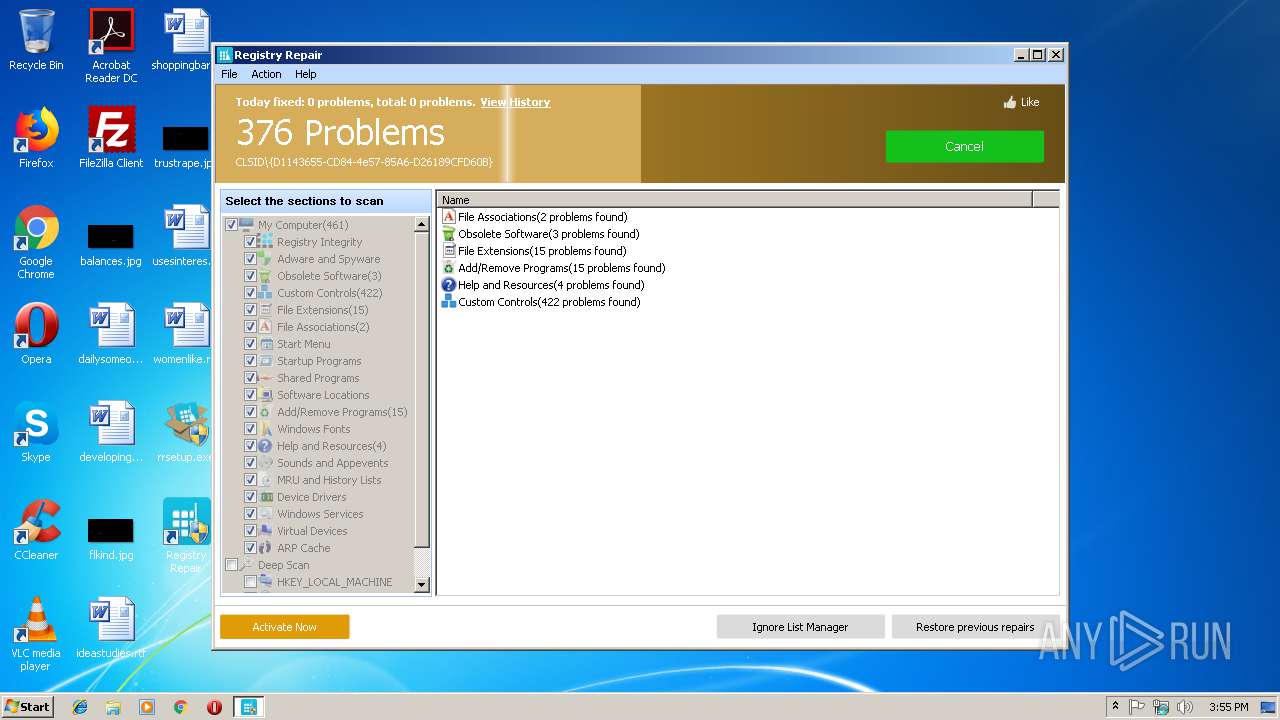Select 'File Extensions(15 problems found)' result row
The height and width of the screenshot is (720, 1280).
[542, 251]
